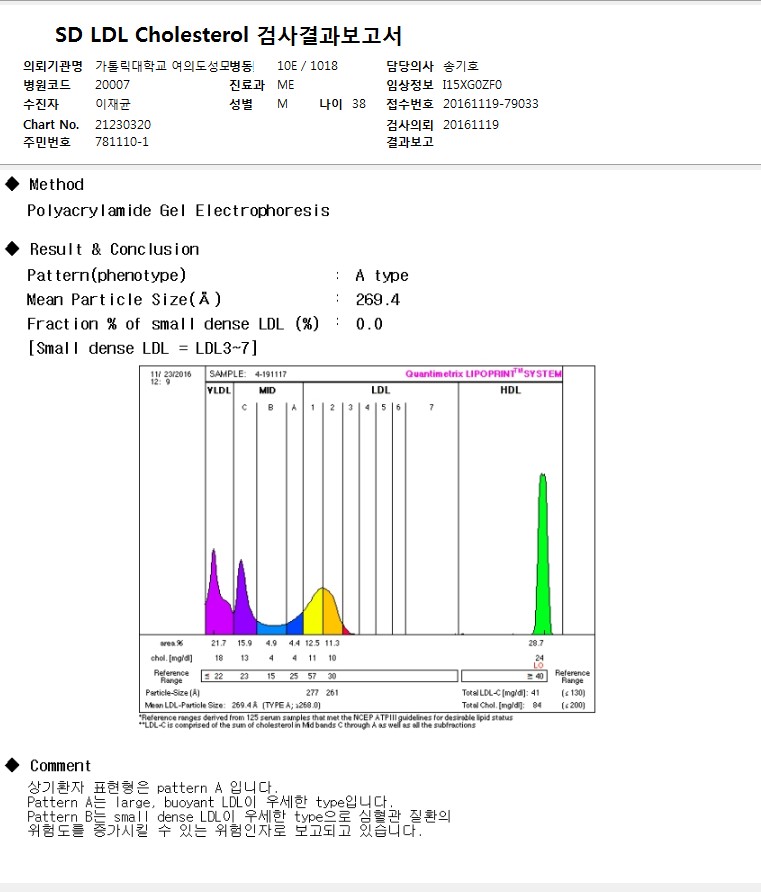Click the '[Small dense LDL = LDL3~7]' note
The width and height of the screenshot is (761, 892).
coord(143,348)
